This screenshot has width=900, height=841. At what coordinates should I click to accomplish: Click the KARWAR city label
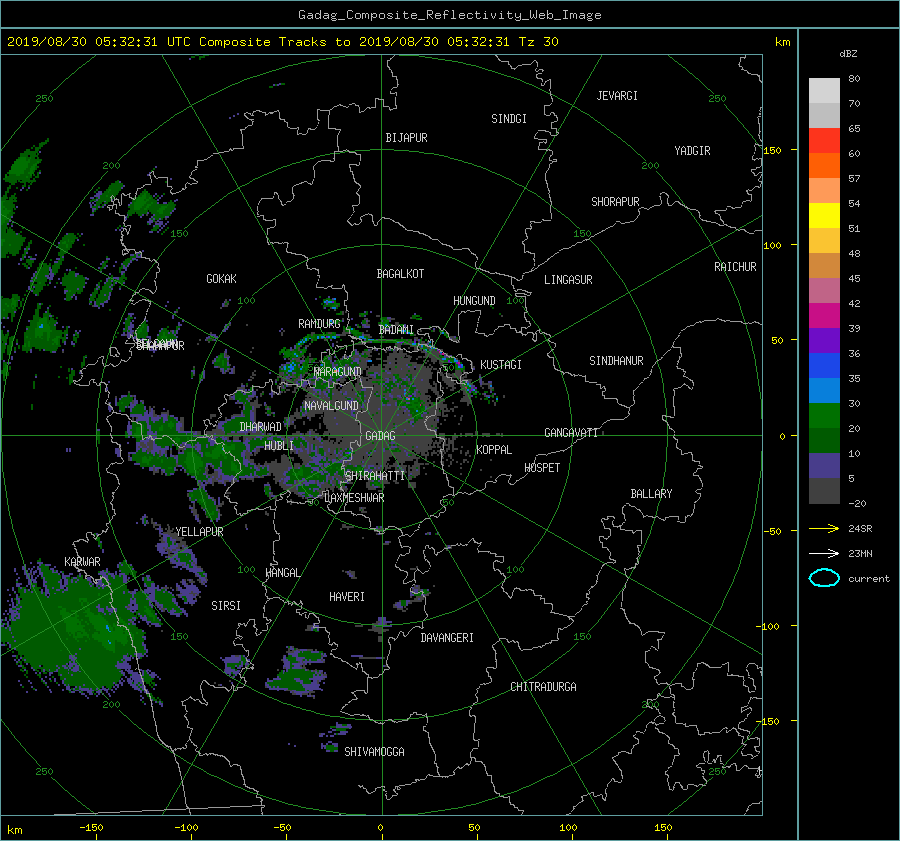point(82,561)
